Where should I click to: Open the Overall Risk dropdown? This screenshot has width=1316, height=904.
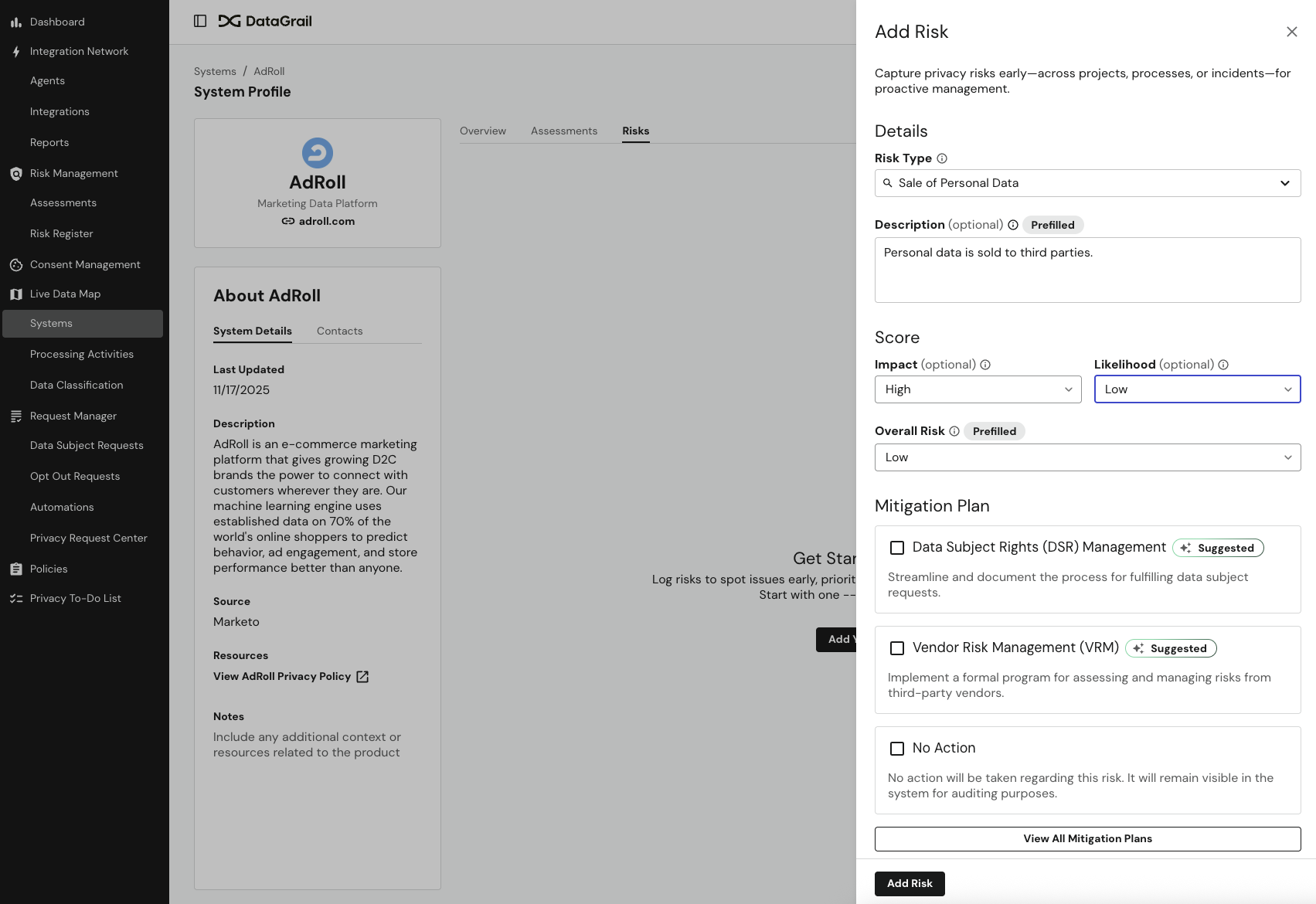[1087, 457]
